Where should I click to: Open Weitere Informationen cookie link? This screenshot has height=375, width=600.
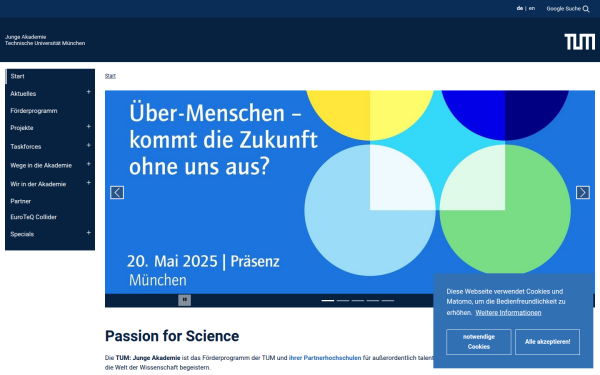click(x=508, y=313)
